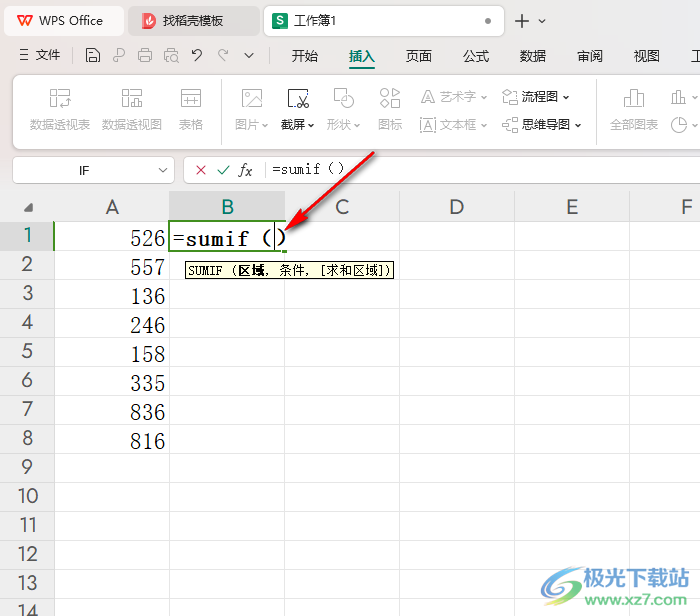The height and width of the screenshot is (616, 700).
Task: Click the green checkmark confirm entry icon
Action: pyautogui.click(x=223, y=170)
